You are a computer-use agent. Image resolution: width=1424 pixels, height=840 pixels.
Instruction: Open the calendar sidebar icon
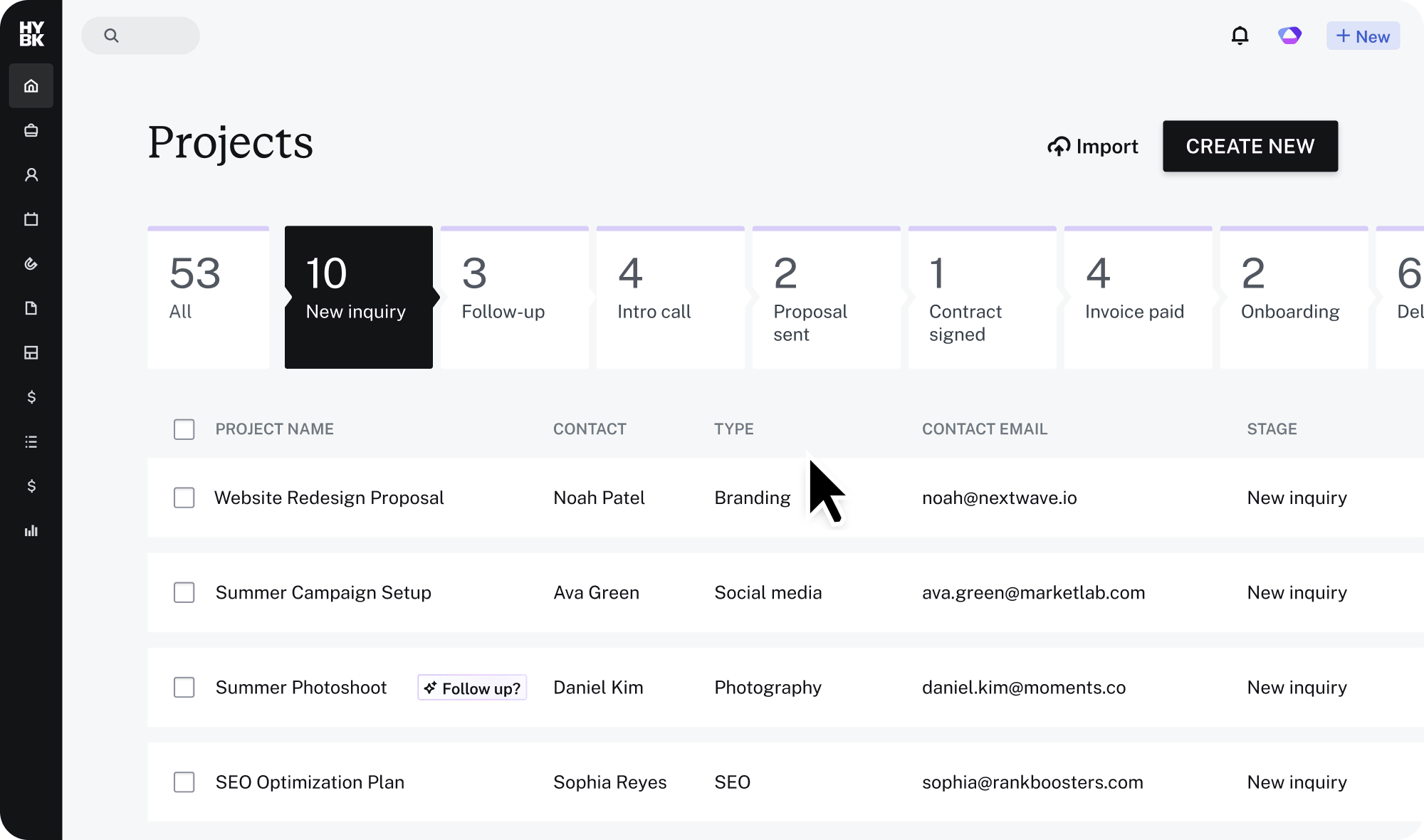[31, 219]
